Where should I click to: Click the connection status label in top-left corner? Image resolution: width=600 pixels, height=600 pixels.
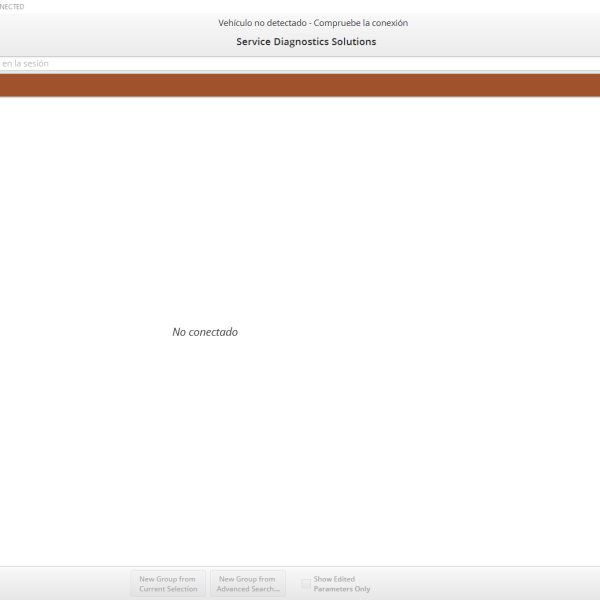(x=12, y=7)
